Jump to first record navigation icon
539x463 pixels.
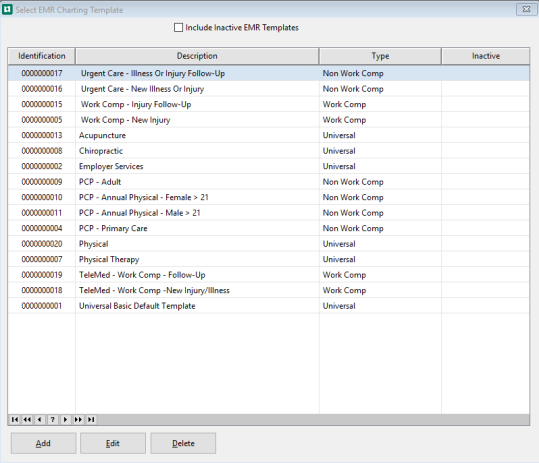(15, 419)
